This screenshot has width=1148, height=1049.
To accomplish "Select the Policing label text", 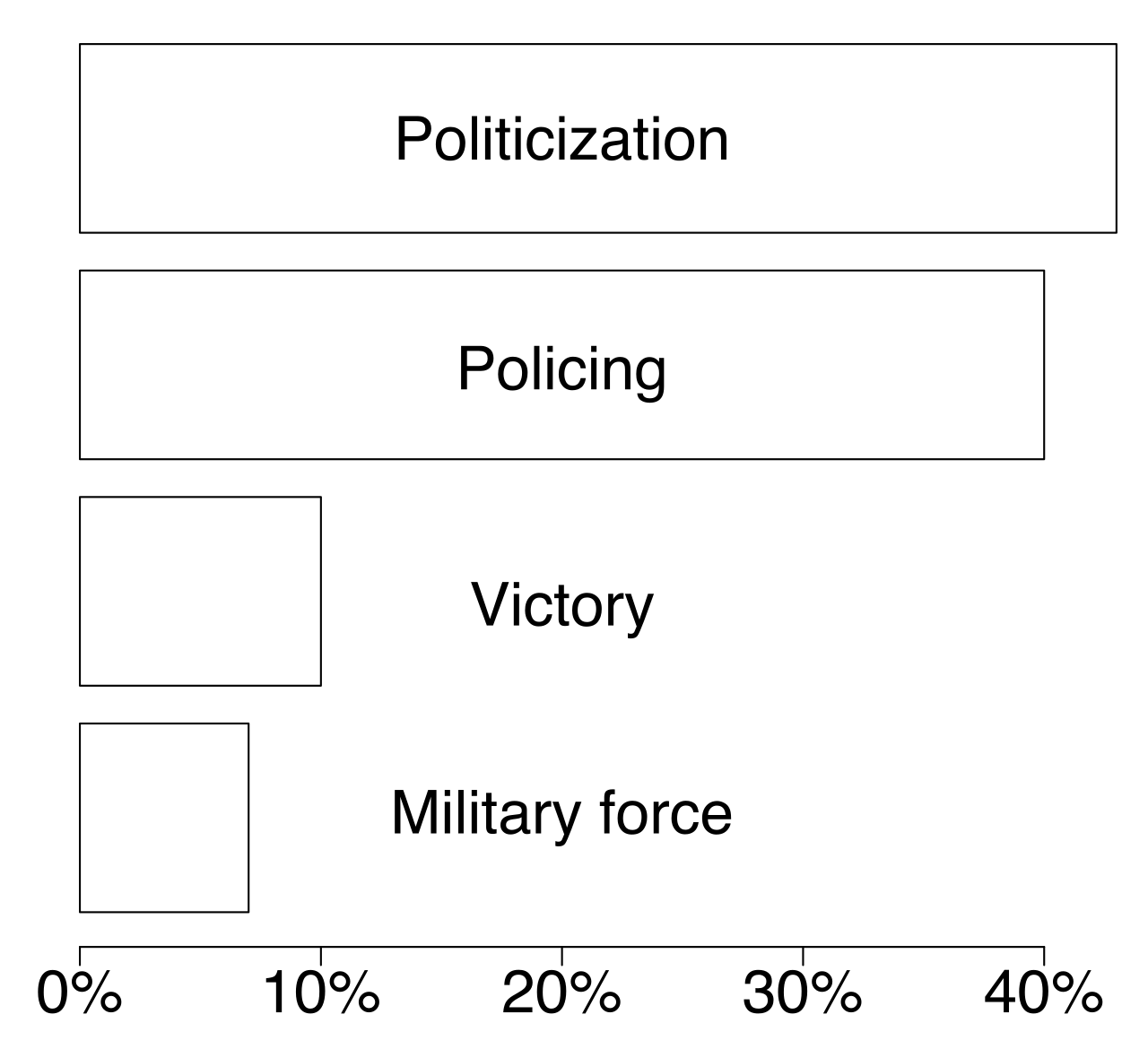I will pos(562,368).
